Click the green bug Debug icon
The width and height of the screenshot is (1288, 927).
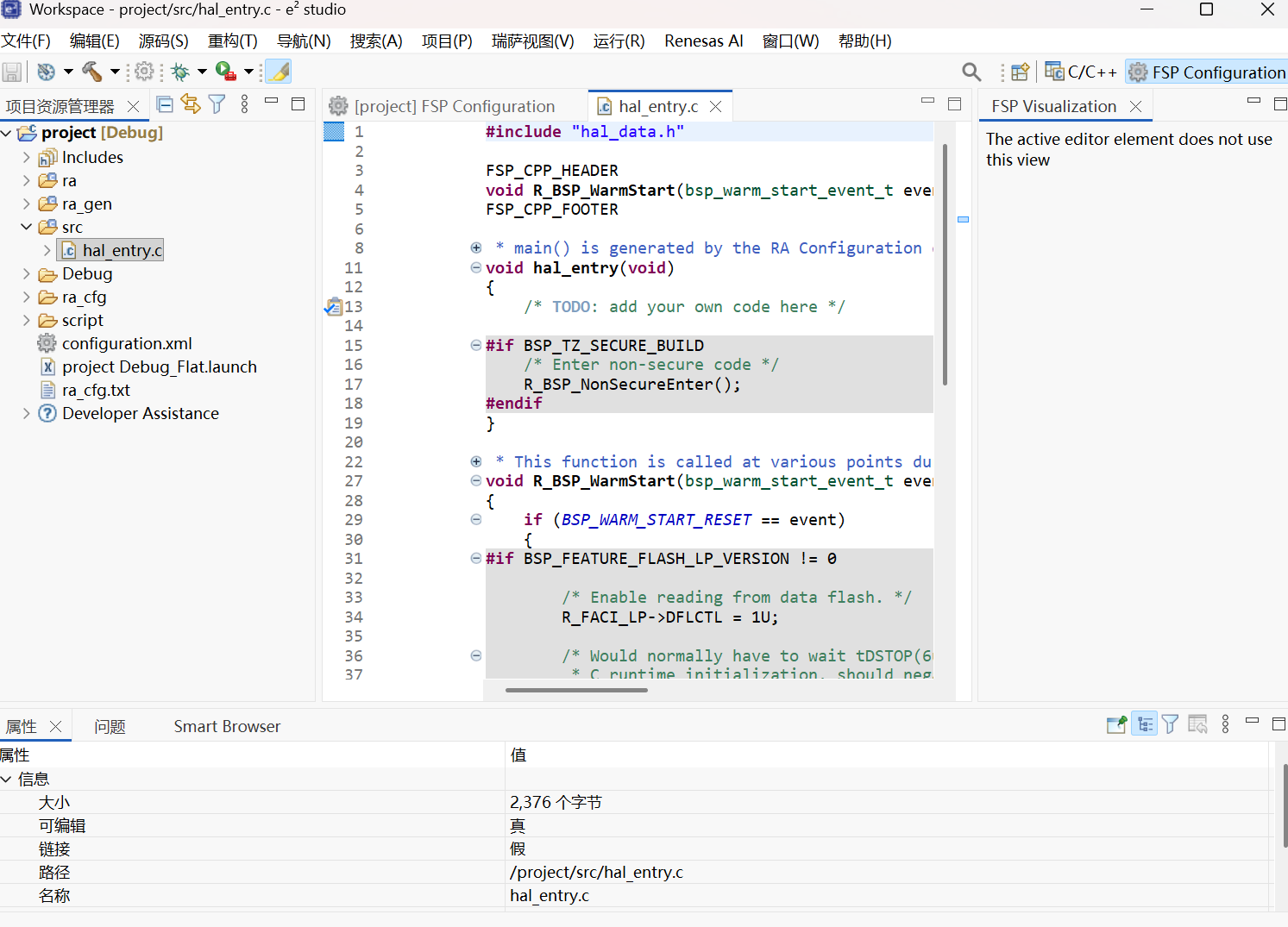(x=180, y=72)
